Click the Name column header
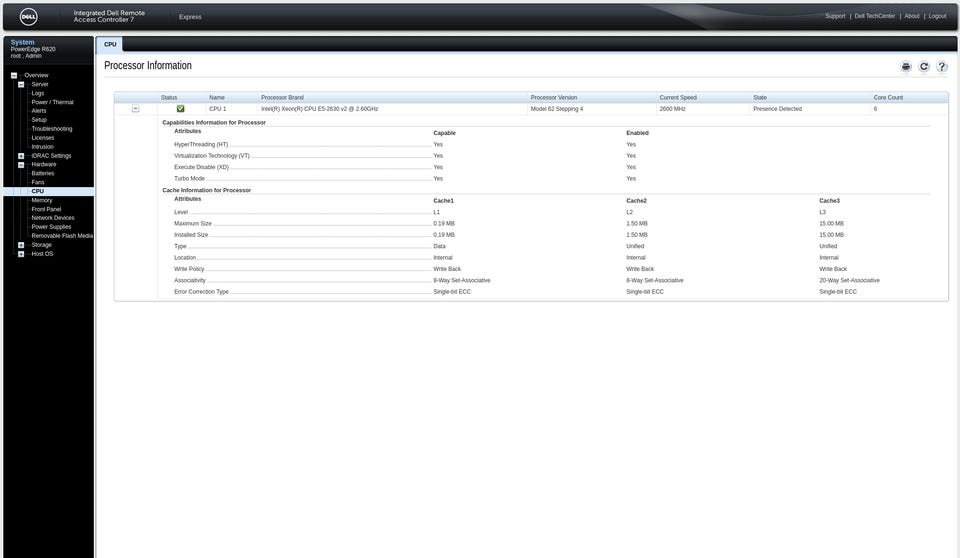Viewport: 960px width, 558px height. pyautogui.click(x=217, y=97)
